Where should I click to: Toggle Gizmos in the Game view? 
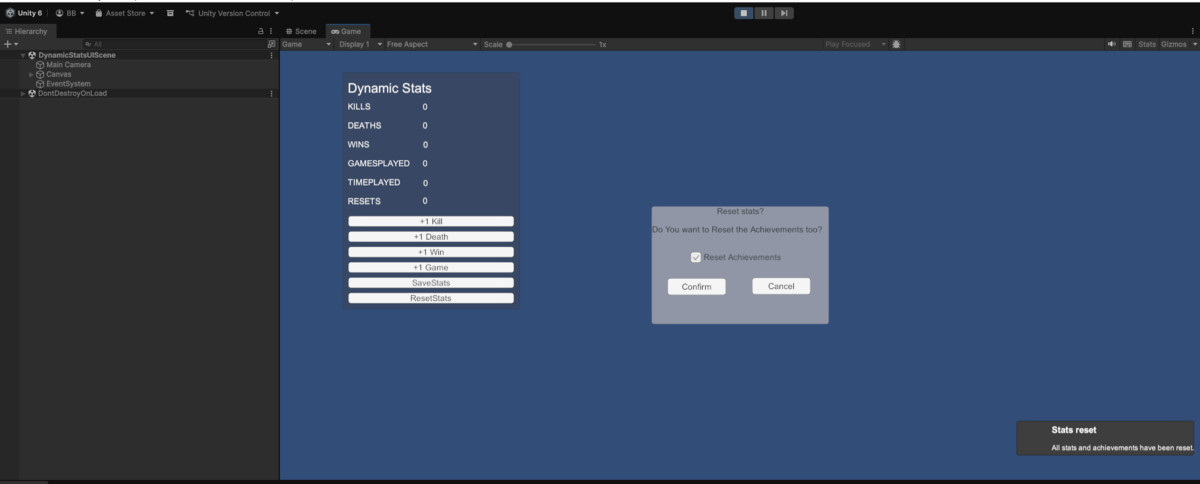coord(1173,44)
